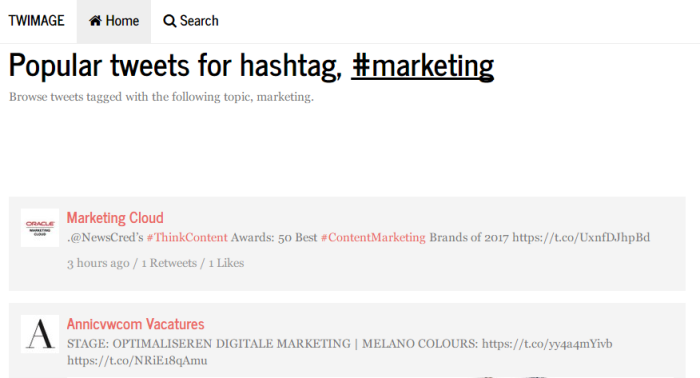The image size is (700, 378).
Task: Open link https://t.co/UxnfDJhpBd in tweet
Action: click(x=581, y=237)
